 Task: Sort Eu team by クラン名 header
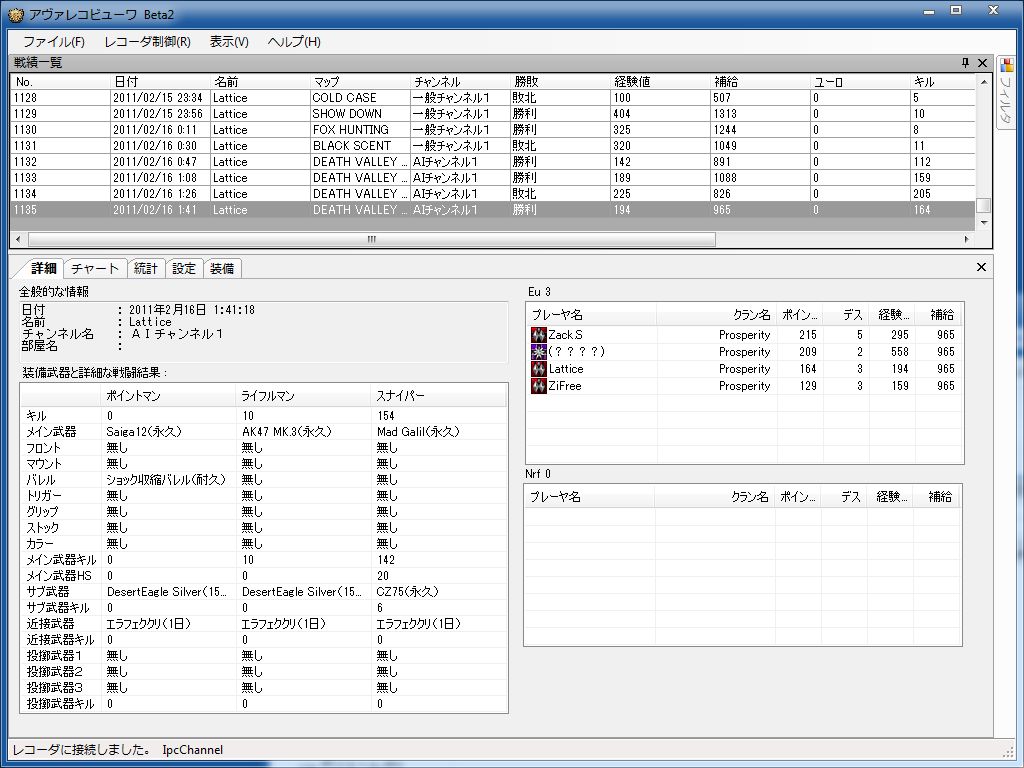(716, 315)
